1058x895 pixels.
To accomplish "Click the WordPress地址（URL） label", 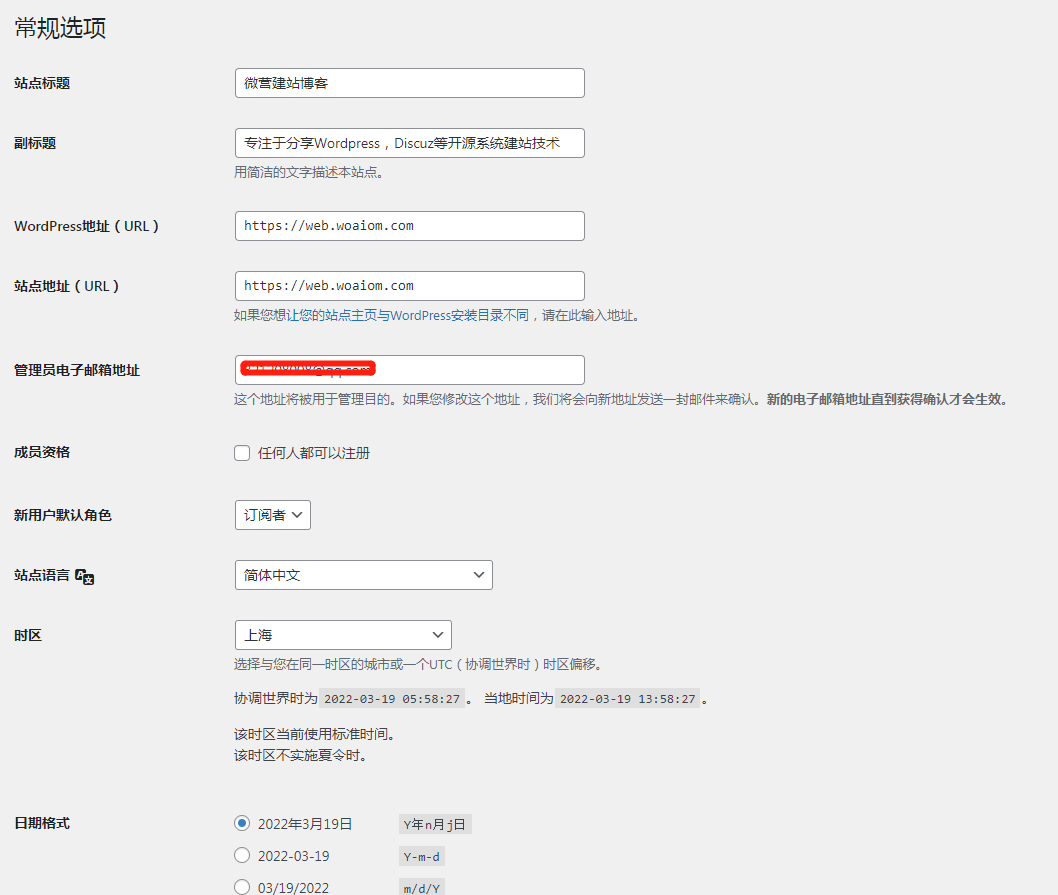I will 86,226.
